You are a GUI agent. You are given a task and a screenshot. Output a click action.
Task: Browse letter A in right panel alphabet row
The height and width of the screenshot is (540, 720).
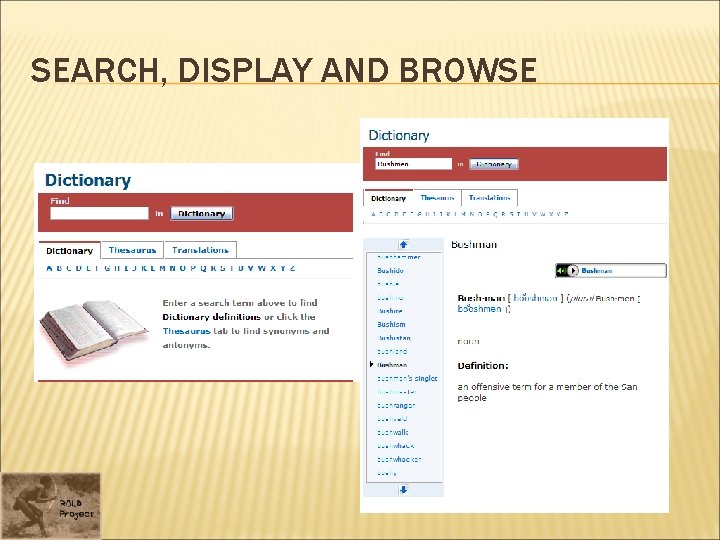pos(373,214)
